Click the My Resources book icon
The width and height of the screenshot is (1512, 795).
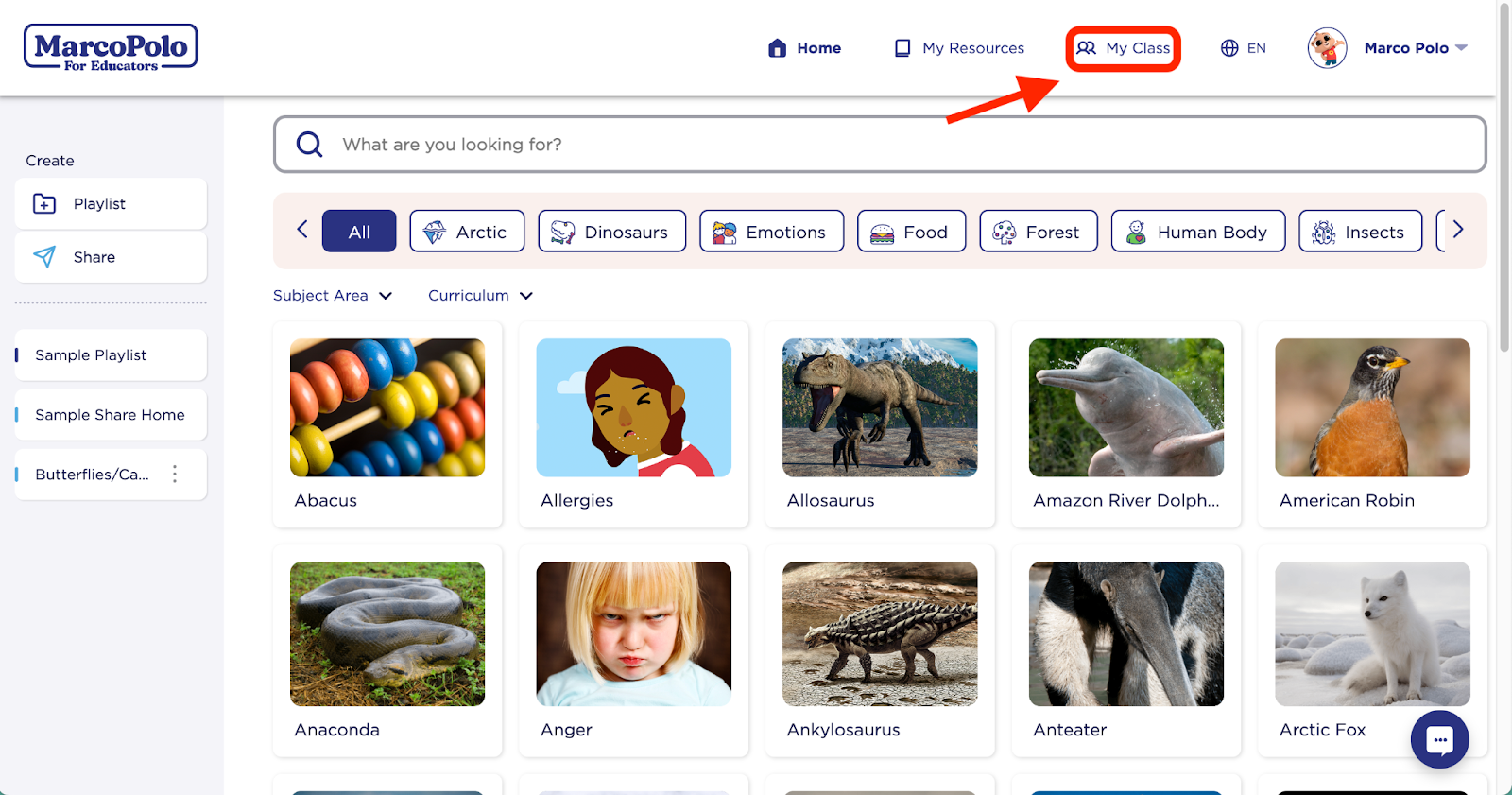[902, 48]
